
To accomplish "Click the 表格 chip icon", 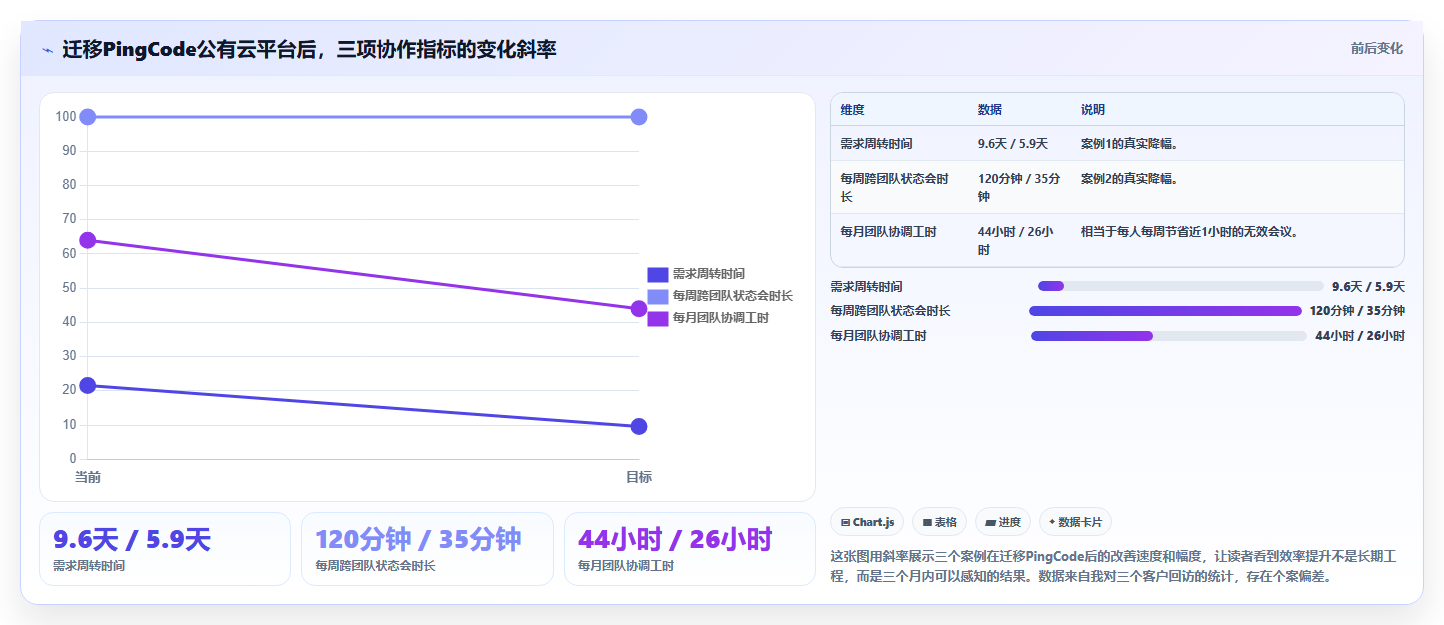I will coord(927,522).
